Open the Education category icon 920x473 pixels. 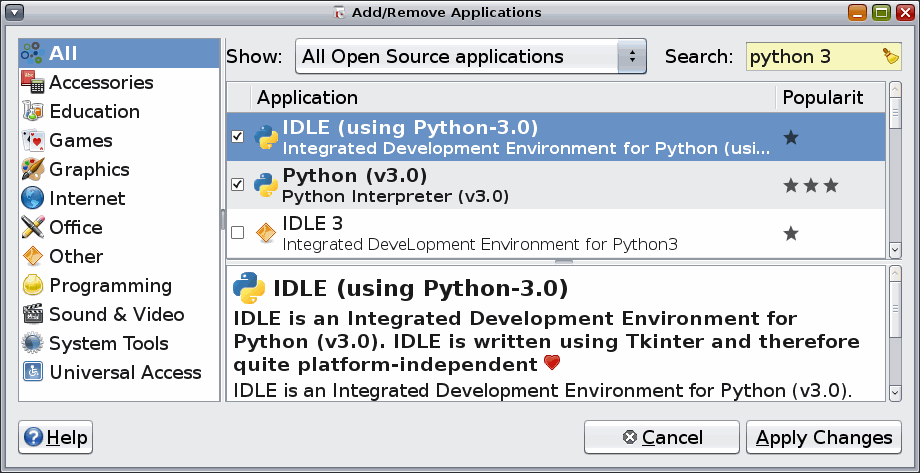(32, 112)
